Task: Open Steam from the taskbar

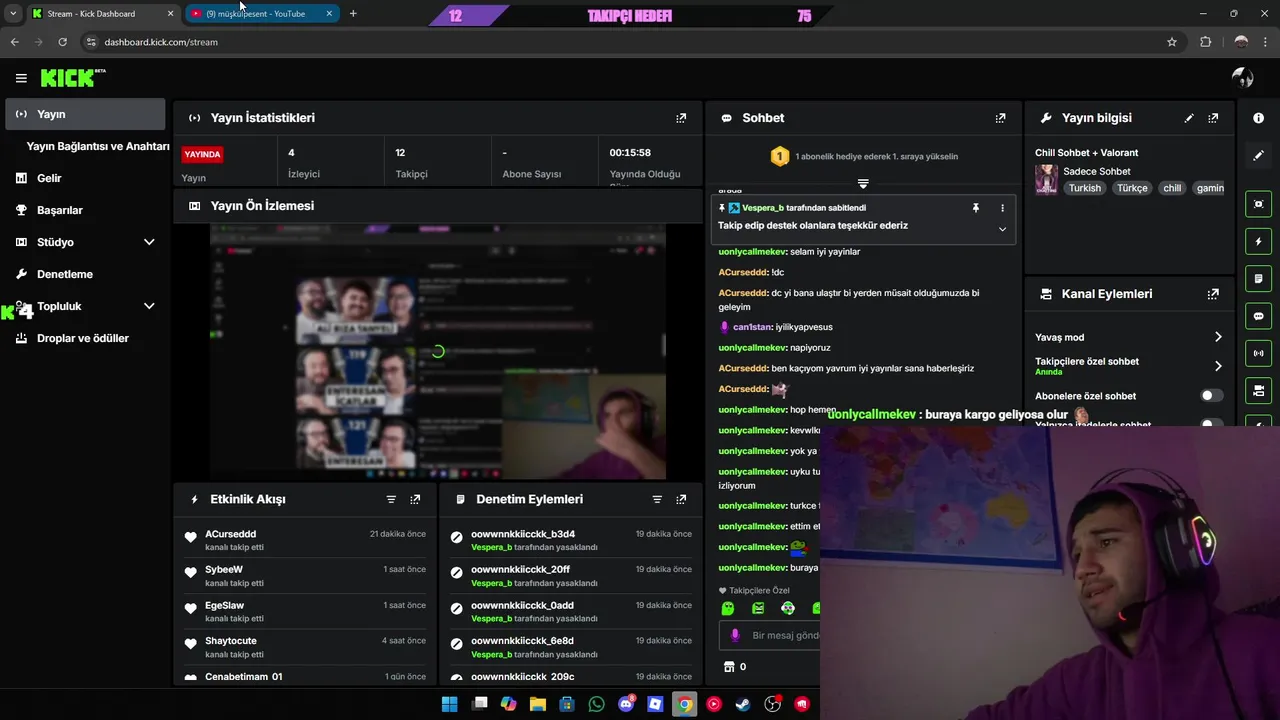Action: pos(743,704)
